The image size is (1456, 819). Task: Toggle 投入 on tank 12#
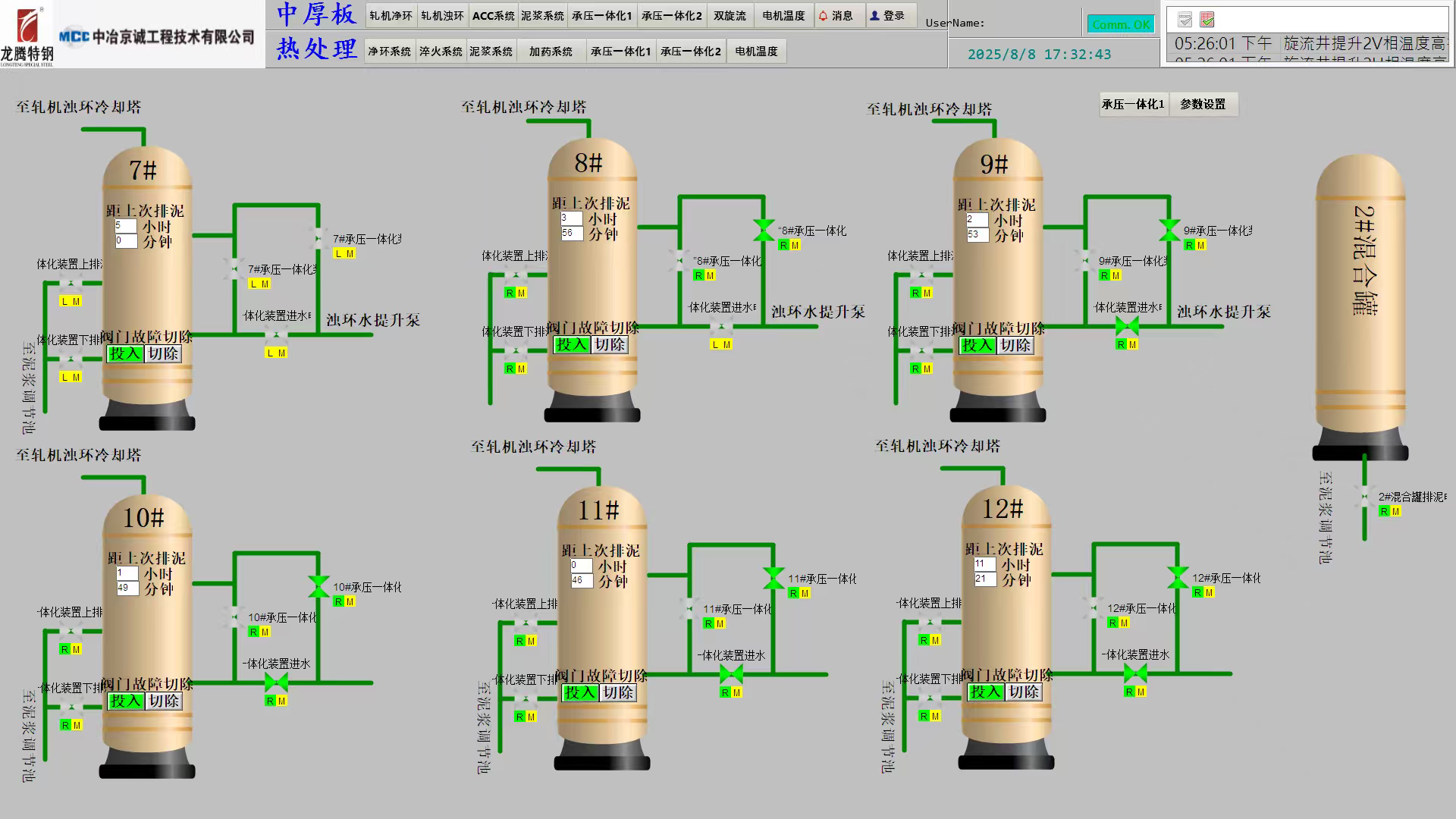pos(985,692)
